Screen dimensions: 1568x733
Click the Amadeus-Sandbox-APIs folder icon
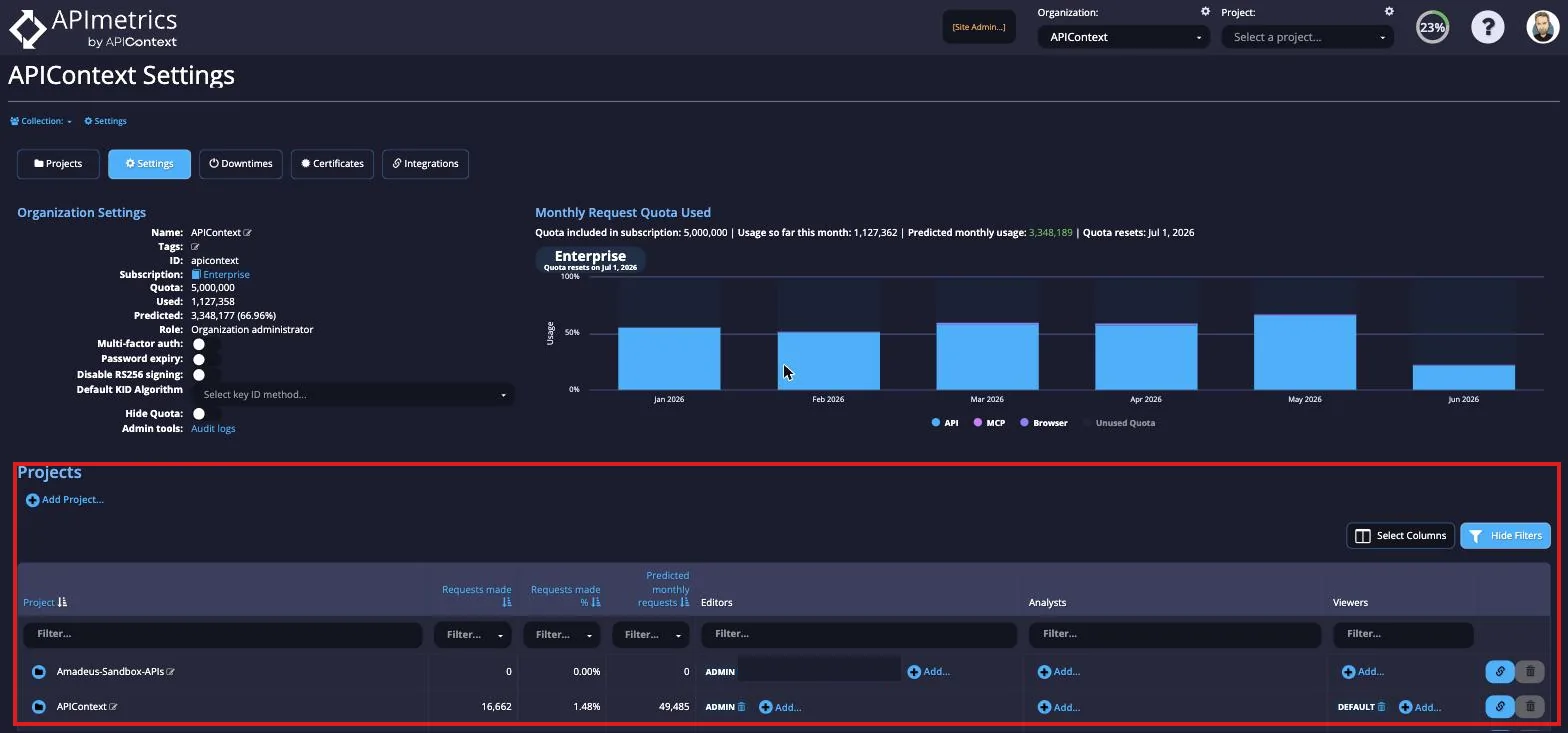[38, 672]
